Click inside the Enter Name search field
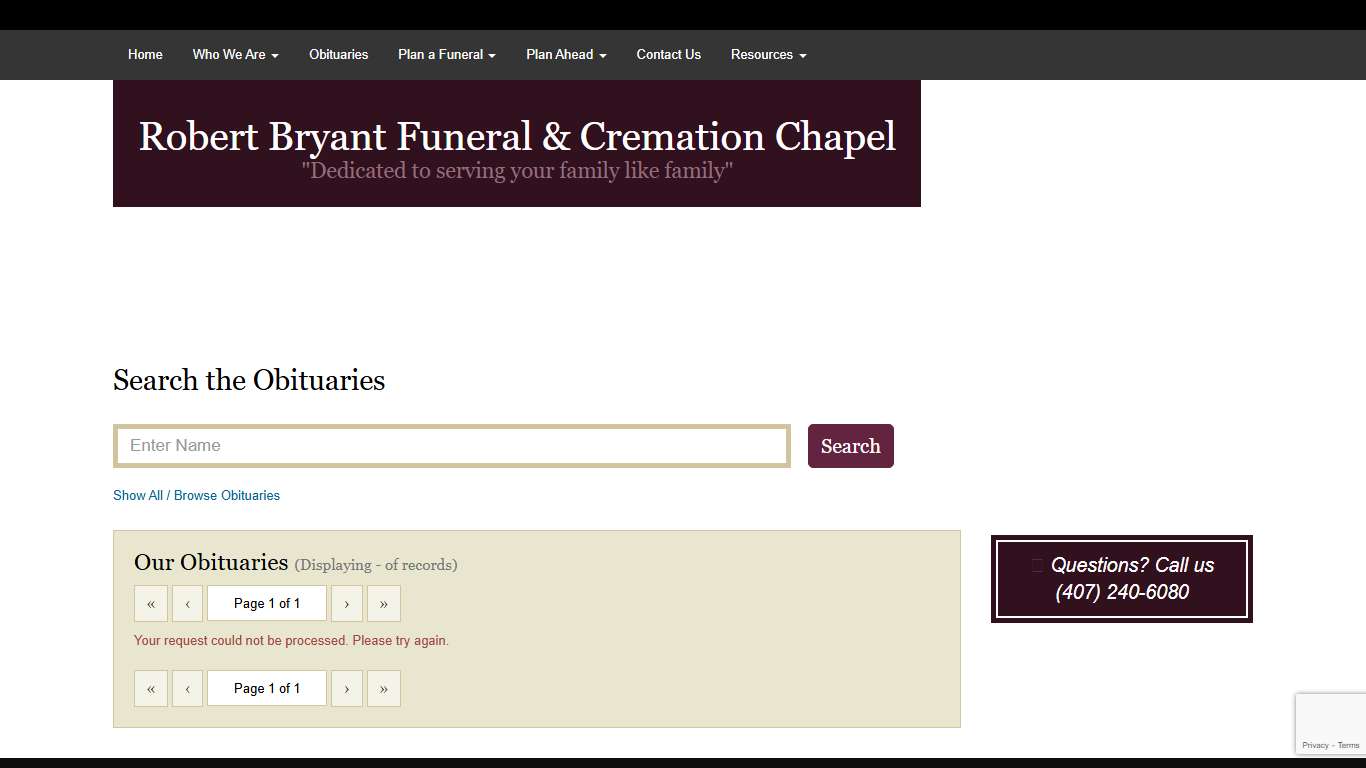 point(451,446)
